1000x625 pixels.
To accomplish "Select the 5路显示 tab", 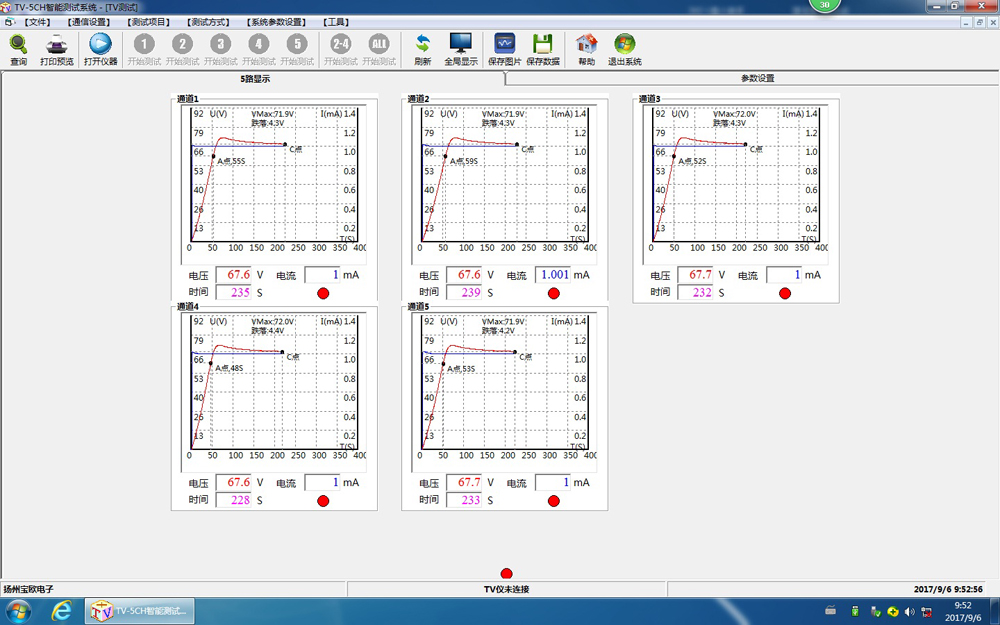I will tap(255, 78).
